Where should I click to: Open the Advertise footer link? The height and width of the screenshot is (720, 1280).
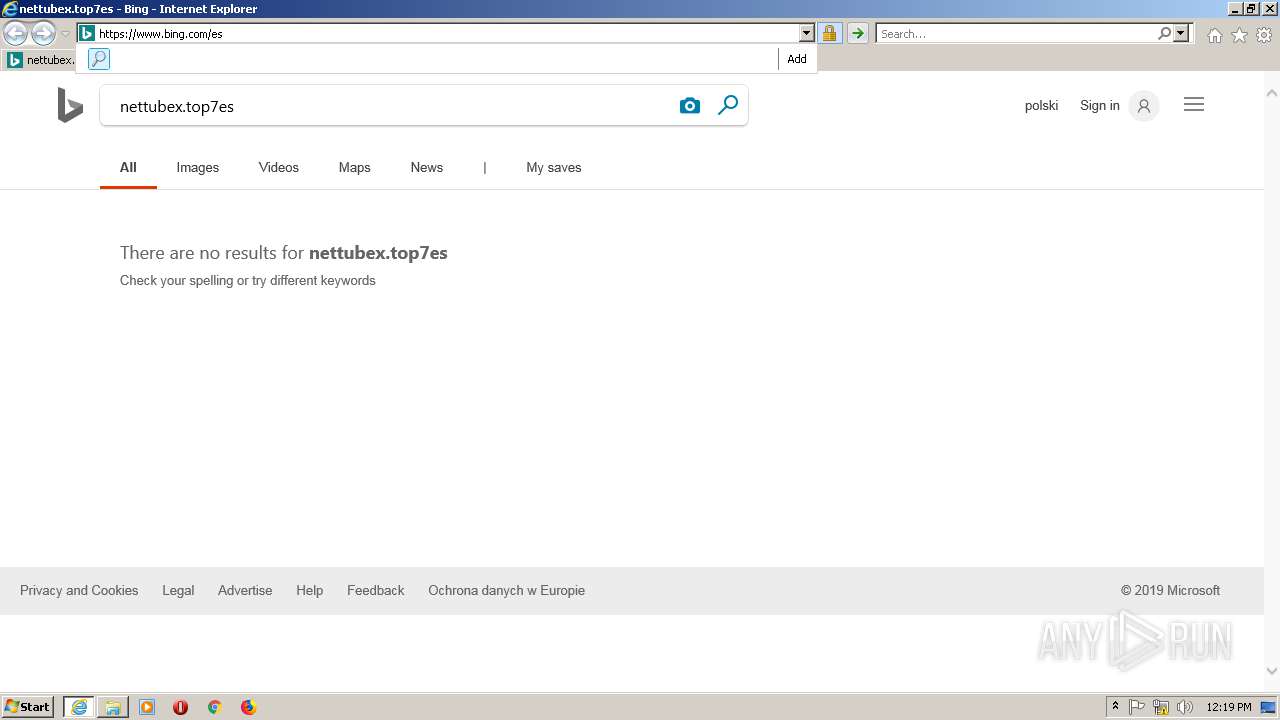click(245, 590)
